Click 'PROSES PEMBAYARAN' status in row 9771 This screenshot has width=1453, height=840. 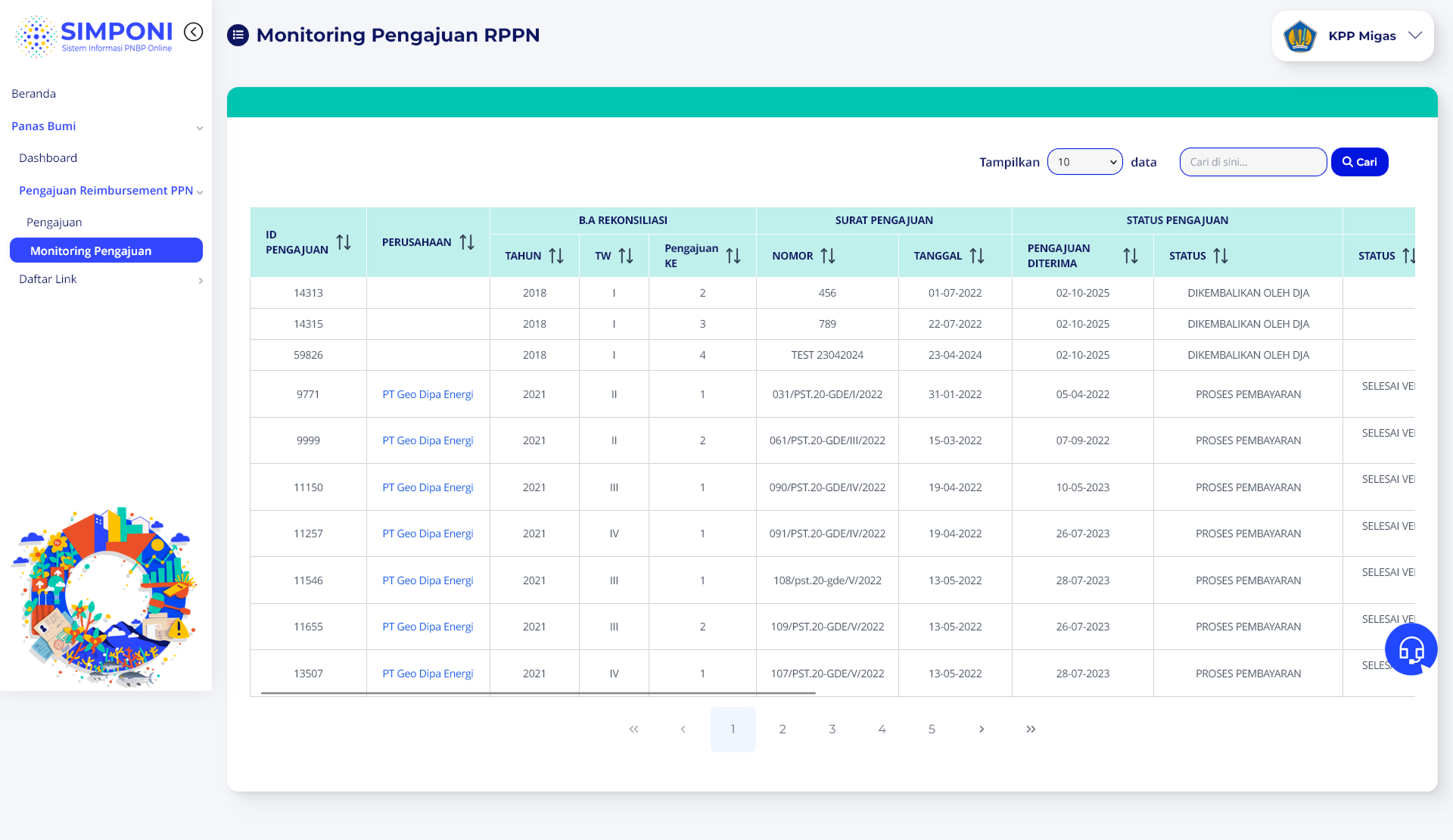point(1248,394)
